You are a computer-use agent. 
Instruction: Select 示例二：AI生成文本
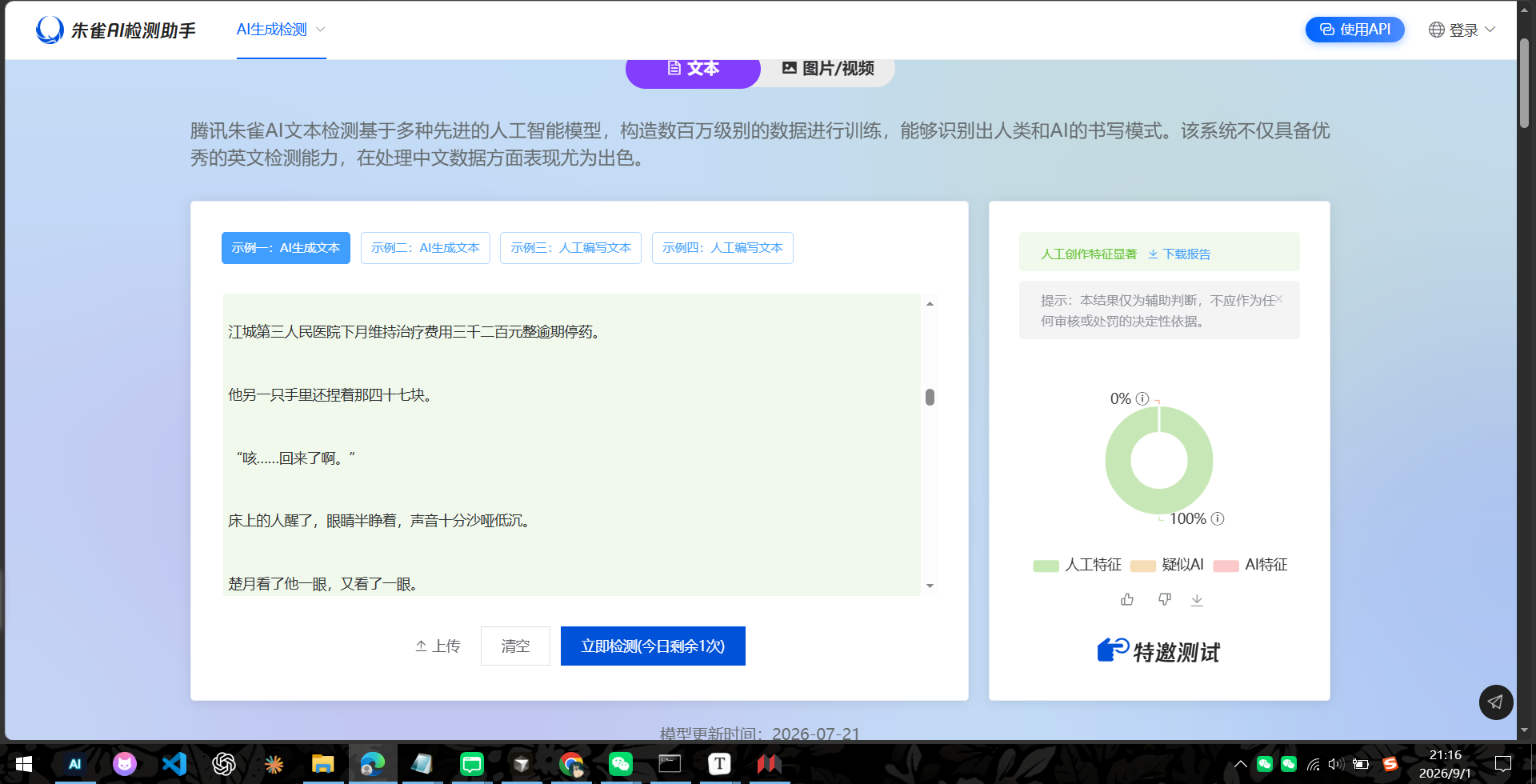(425, 248)
